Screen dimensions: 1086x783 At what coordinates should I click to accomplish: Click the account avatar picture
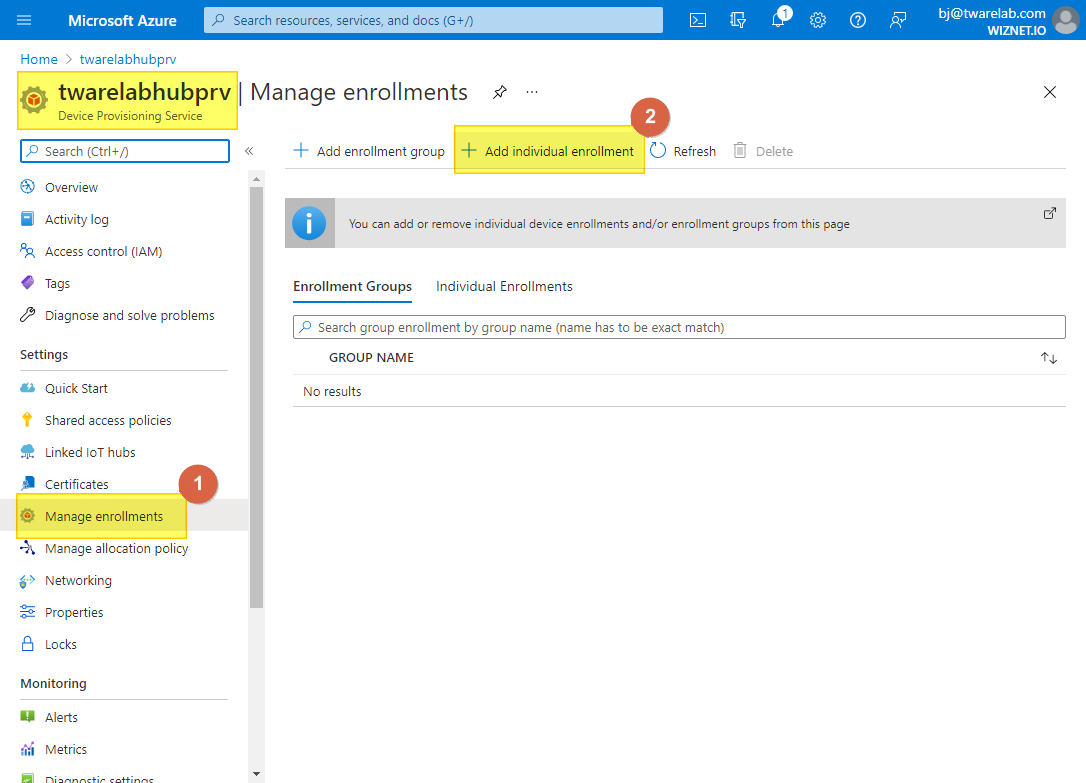click(x=1066, y=20)
